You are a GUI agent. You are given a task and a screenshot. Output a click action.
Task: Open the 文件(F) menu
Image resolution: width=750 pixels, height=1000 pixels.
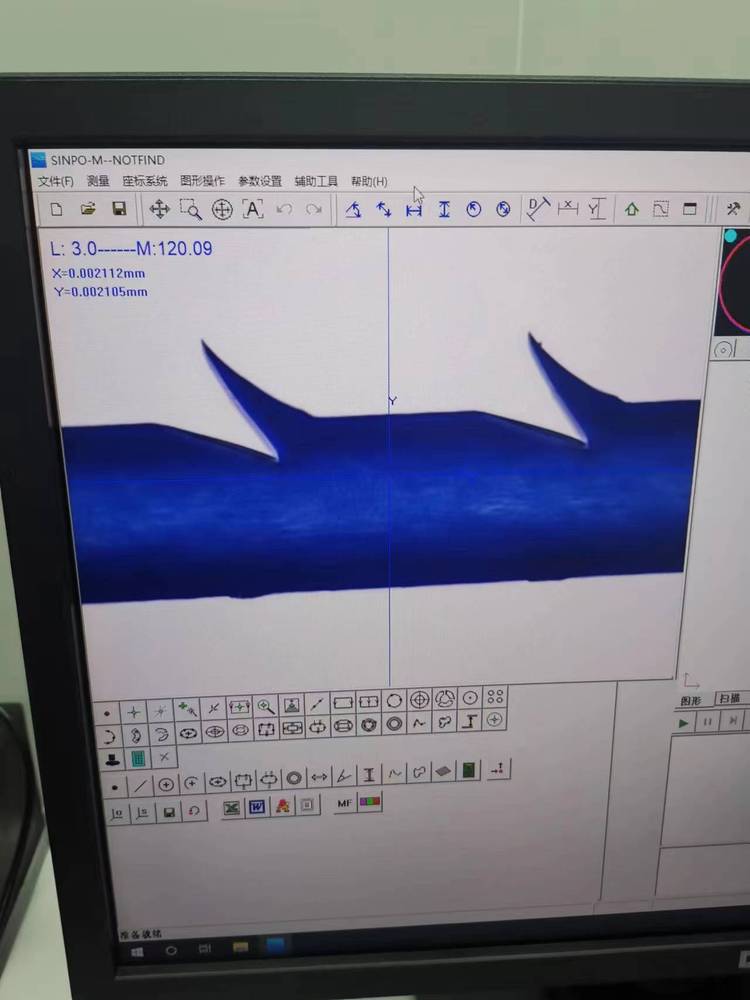[x=55, y=182]
